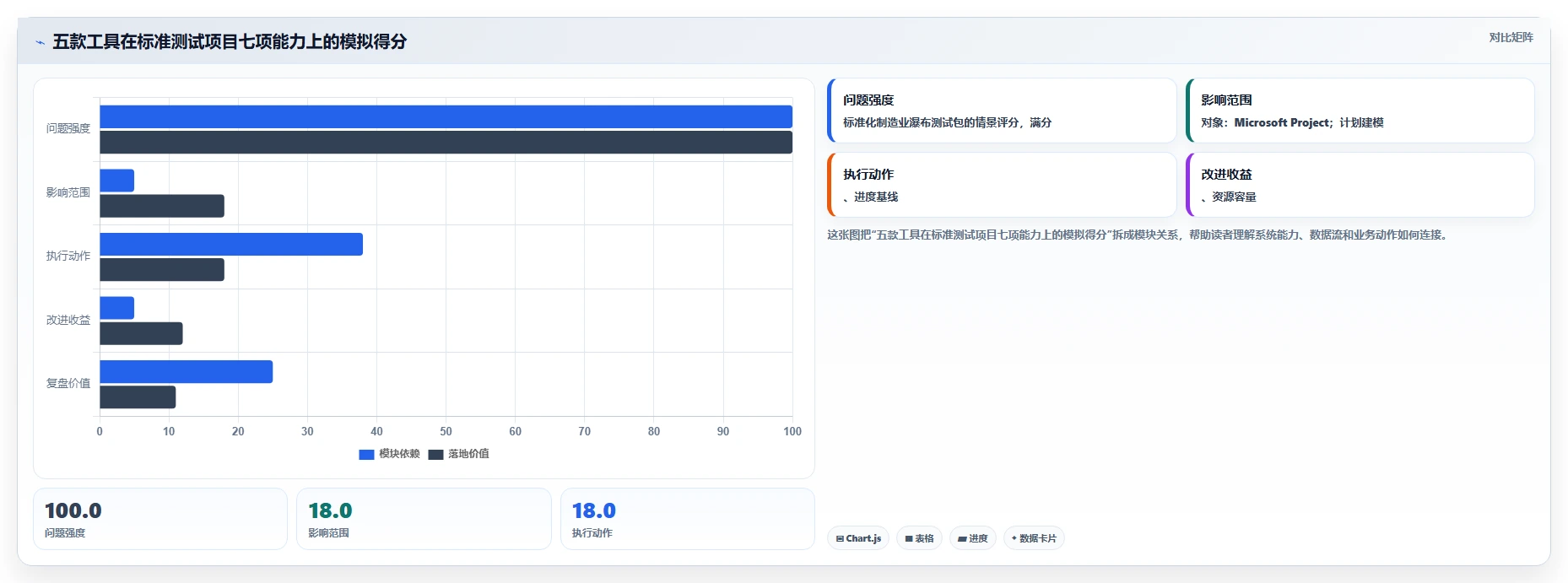The height and width of the screenshot is (583, 1568).
Task: Click the blue 执行动作 bar
Action: coord(231,244)
